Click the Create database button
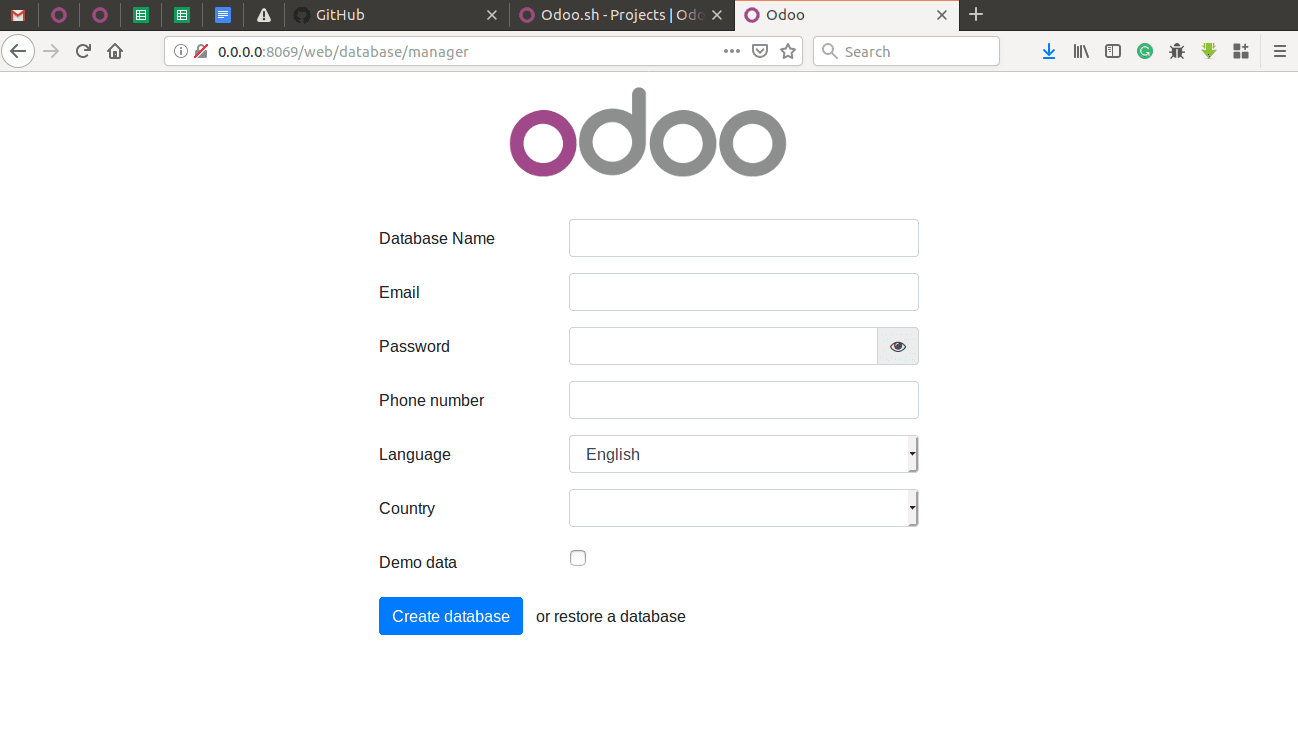Screen dimensions: 1298x739 tap(450, 616)
